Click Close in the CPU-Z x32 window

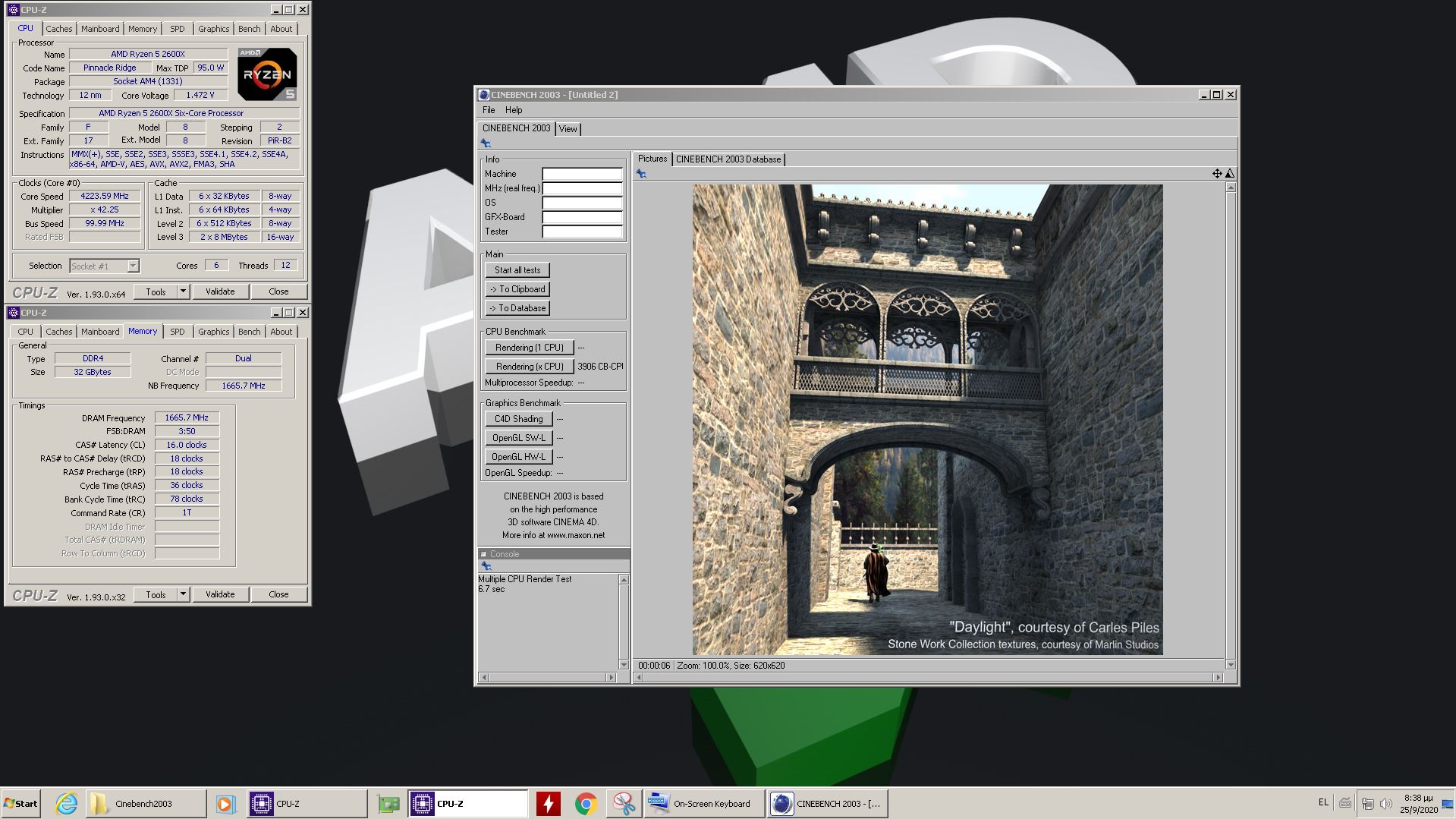pyautogui.click(x=278, y=594)
